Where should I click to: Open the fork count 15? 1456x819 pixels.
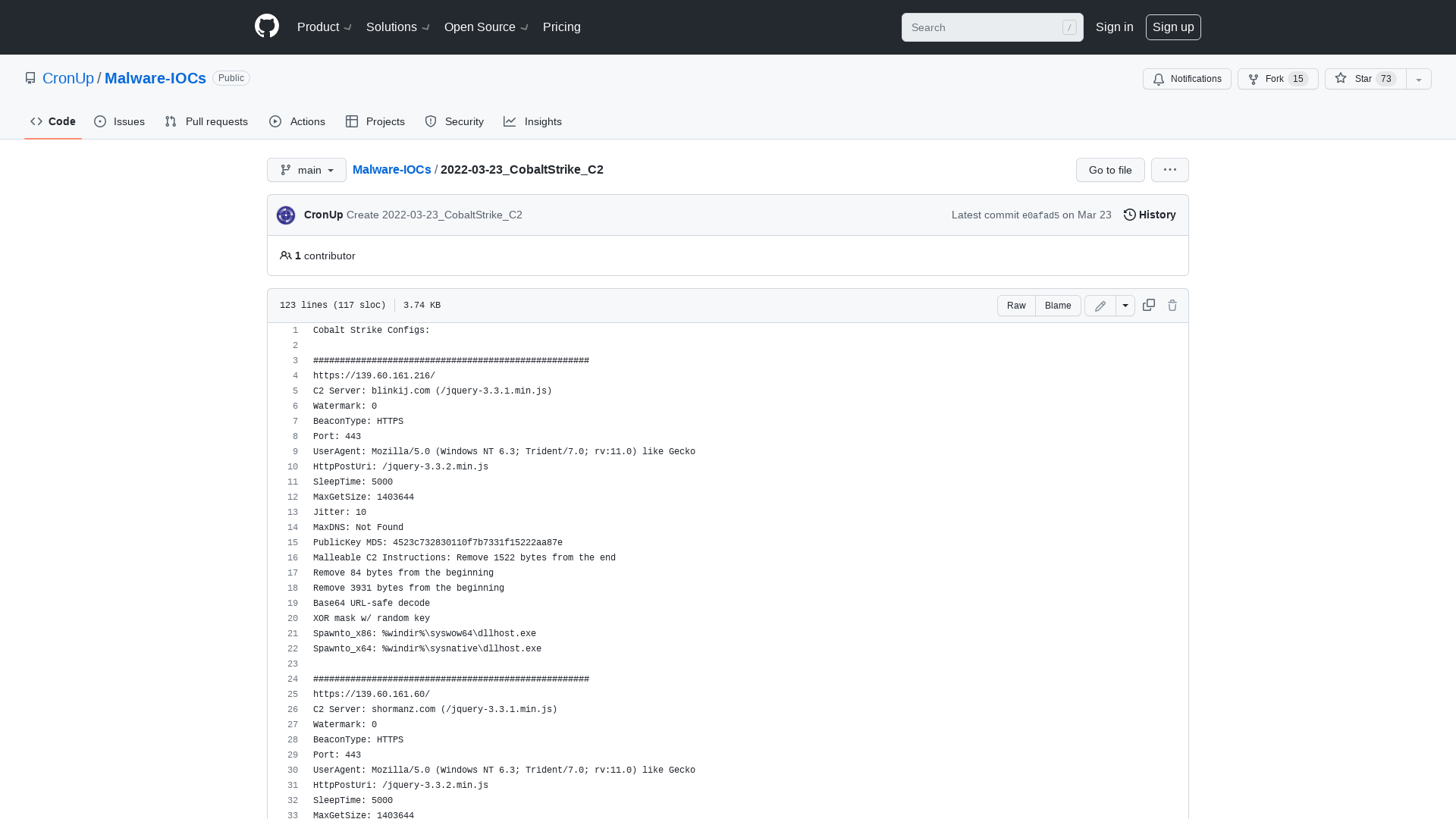tap(1298, 79)
